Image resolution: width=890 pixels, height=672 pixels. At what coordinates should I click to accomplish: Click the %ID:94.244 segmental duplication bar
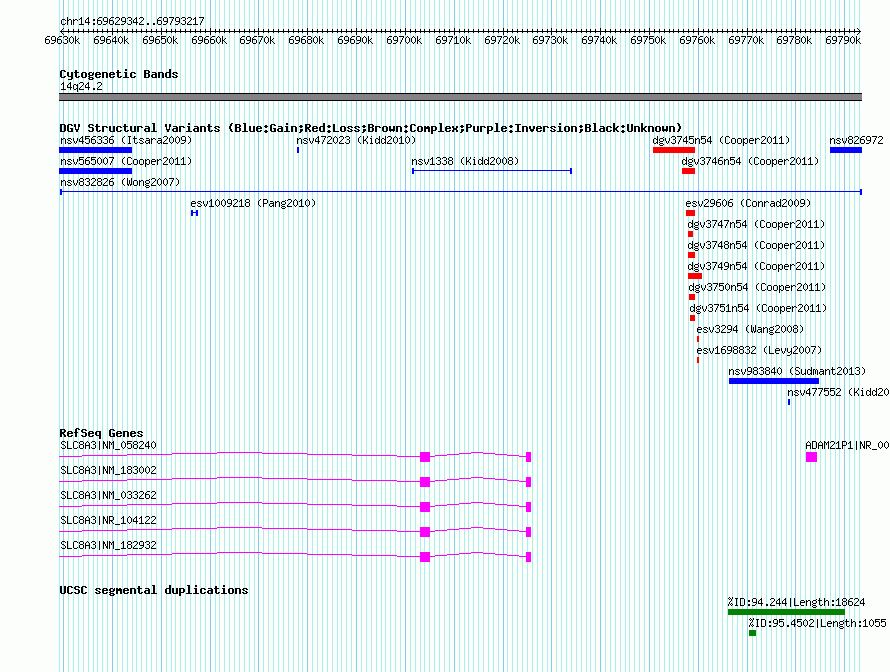pyautogui.click(x=786, y=612)
